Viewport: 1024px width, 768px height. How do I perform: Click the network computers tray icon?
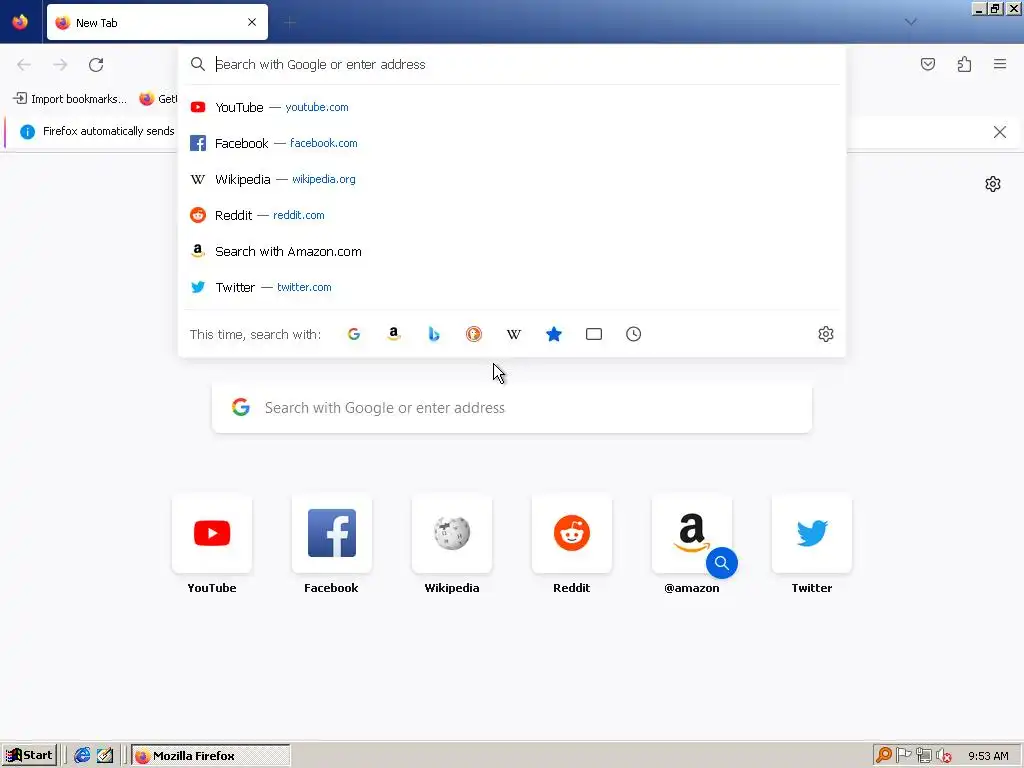point(923,756)
